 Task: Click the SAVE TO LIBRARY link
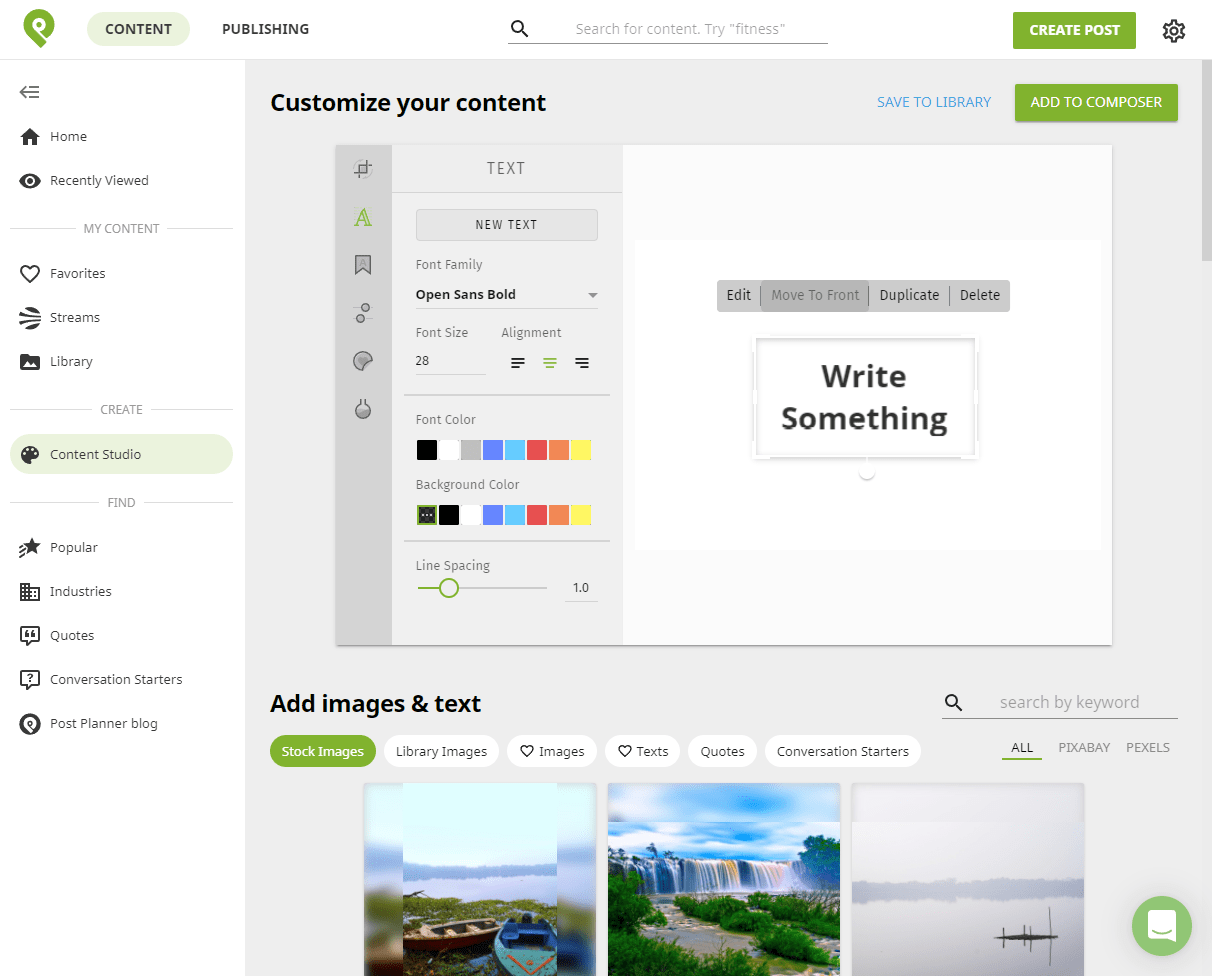tap(934, 102)
